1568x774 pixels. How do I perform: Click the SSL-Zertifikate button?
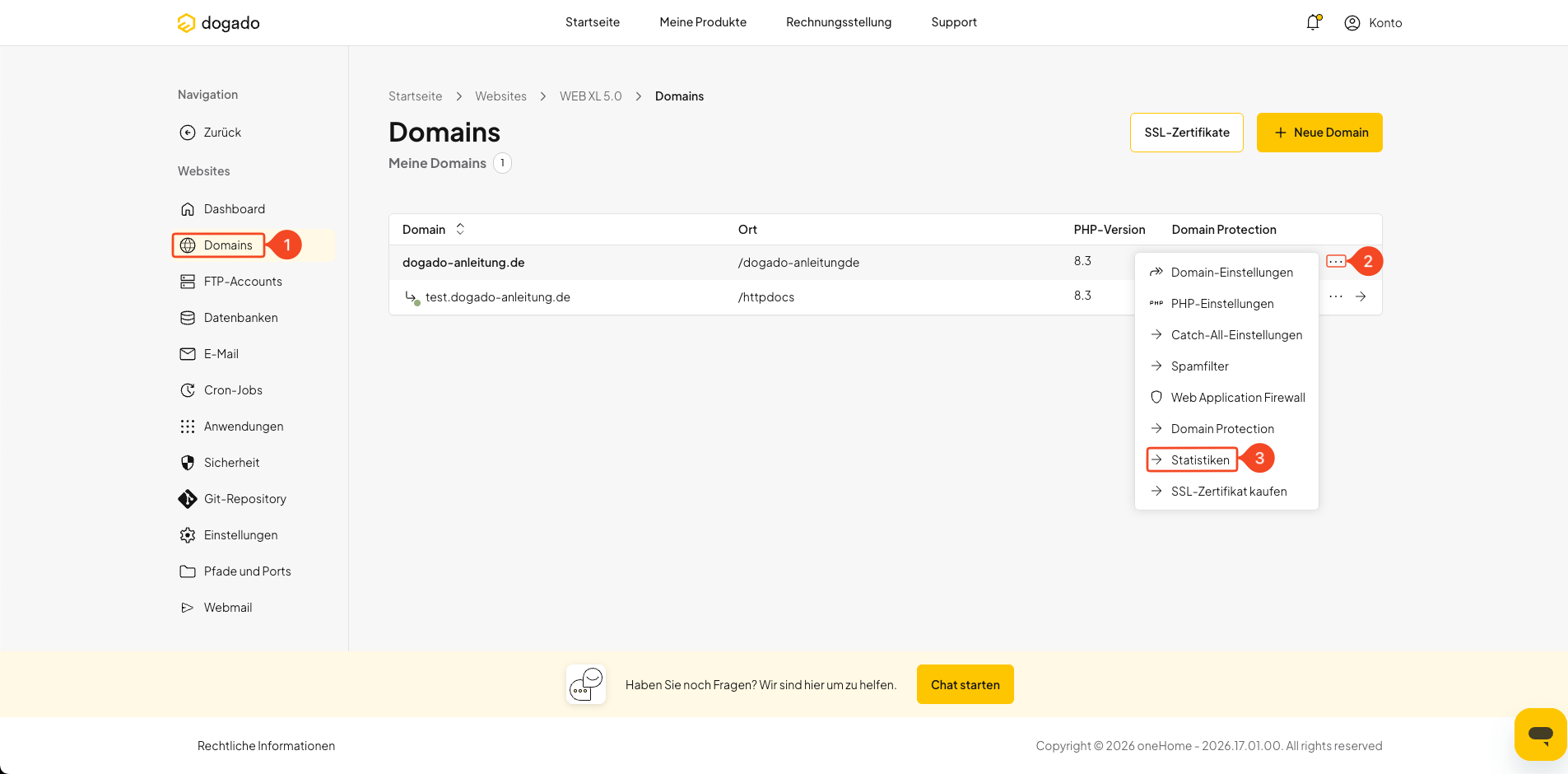pyautogui.click(x=1187, y=133)
